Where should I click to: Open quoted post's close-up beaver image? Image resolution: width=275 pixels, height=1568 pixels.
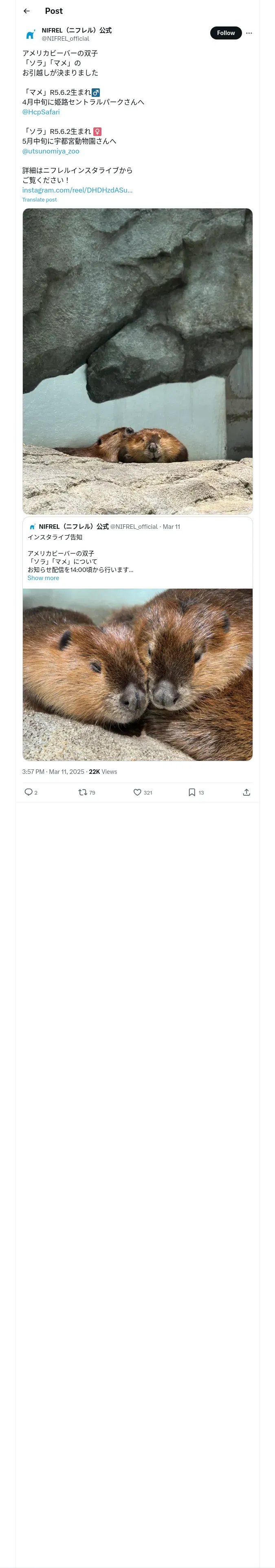pyautogui.click(x=137, y=674)
